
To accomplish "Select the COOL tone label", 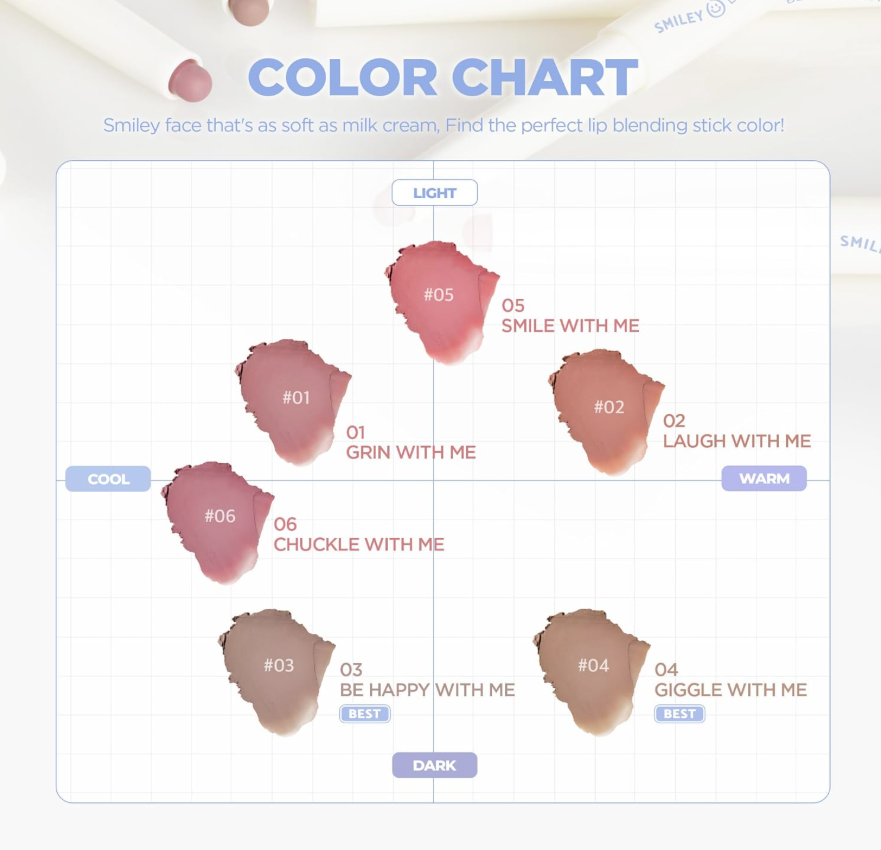I will (108, 479).
